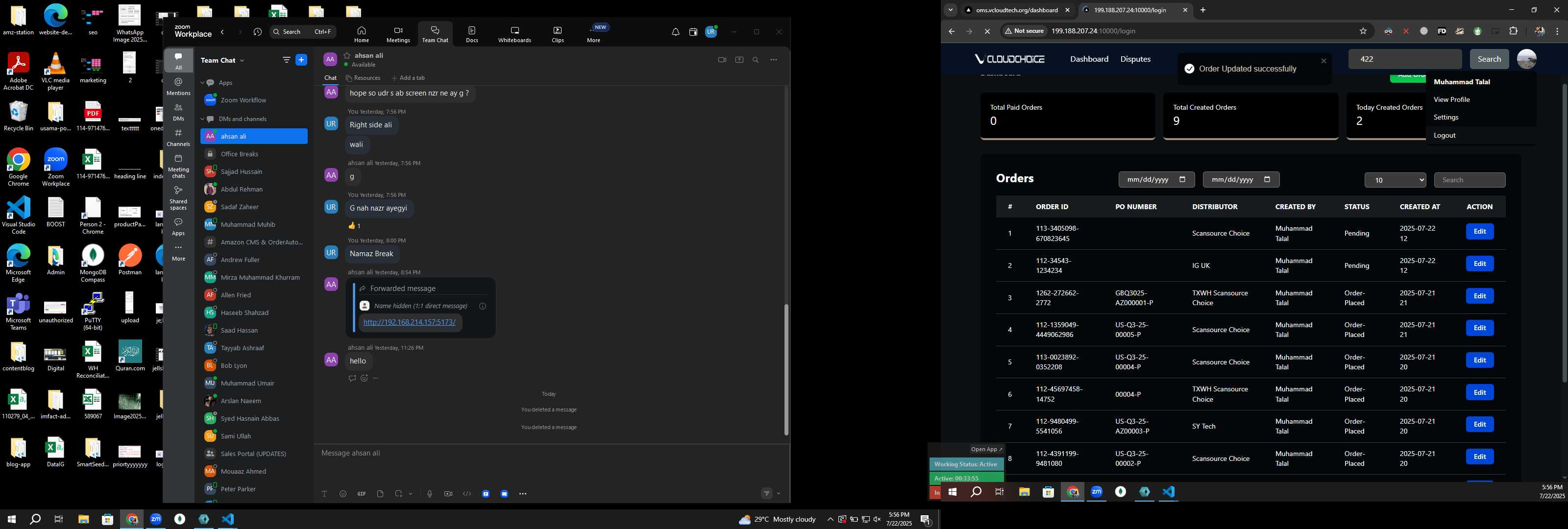Switch to Resources tab in chat
This screenshot has width=1568, height=529.
[x=363, y=78]
